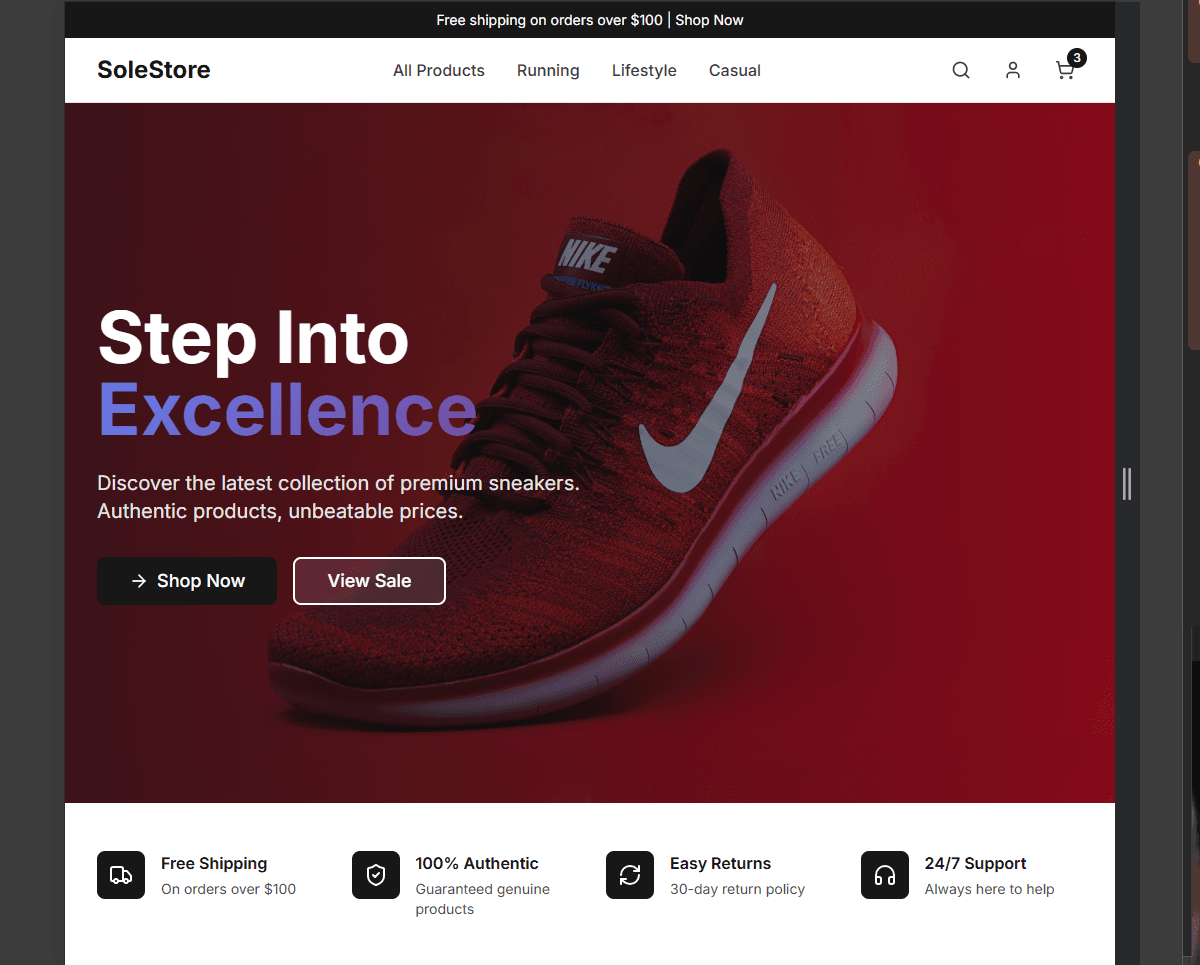This screenshot has height=965, width=1200.
Task: Click the Free Shipping truck icon
Action: [121, 875]
